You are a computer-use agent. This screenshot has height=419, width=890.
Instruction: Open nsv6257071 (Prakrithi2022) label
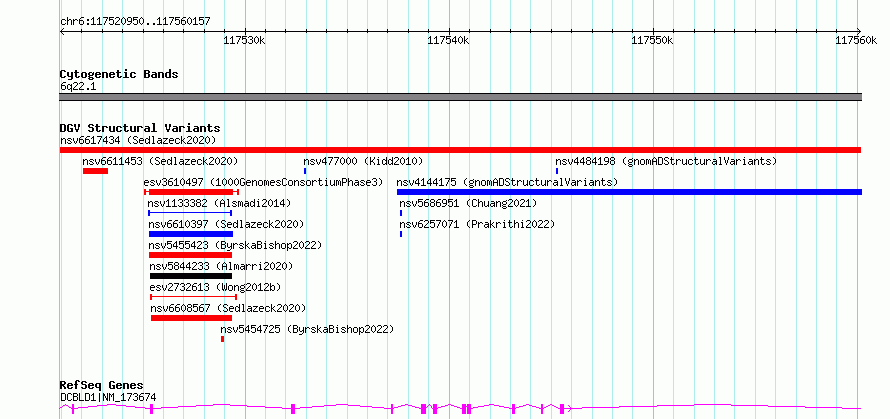[x=477, y=224]
